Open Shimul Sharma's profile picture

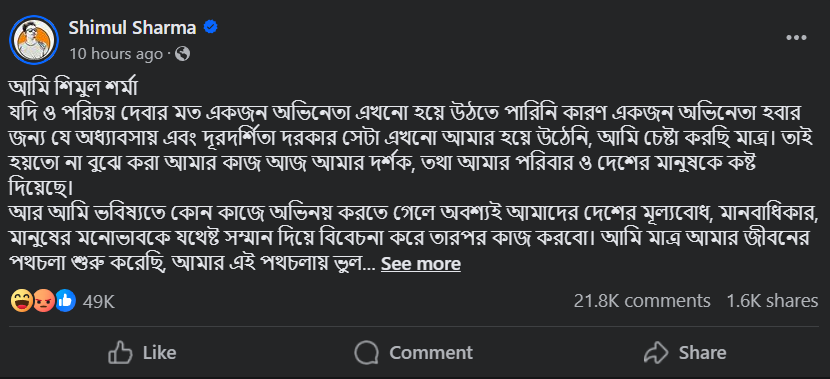(34, 40)
